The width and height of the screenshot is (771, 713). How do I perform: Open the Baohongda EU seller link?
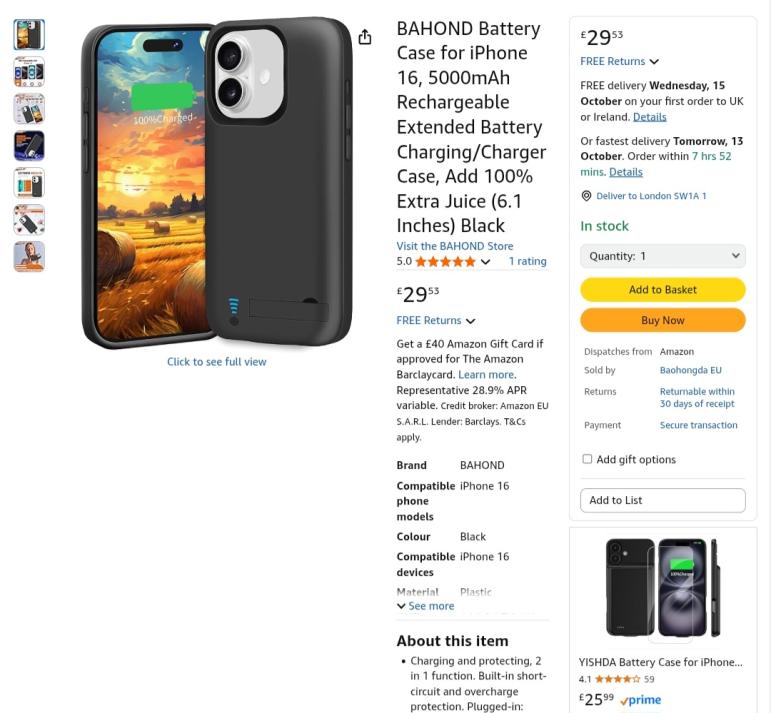pyautogui.click(x=690, y=370)
